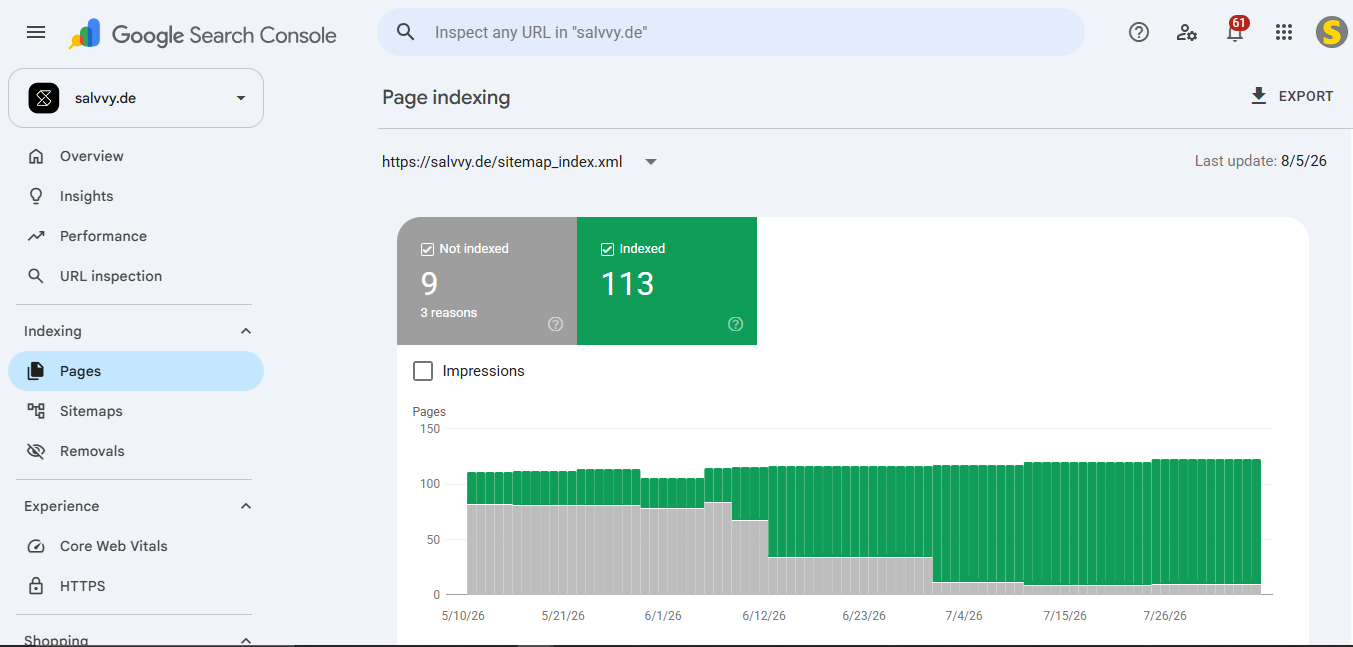The image size is (1353, 647).
Task: Click the Pages documents icon
Action: click(36, 371)
